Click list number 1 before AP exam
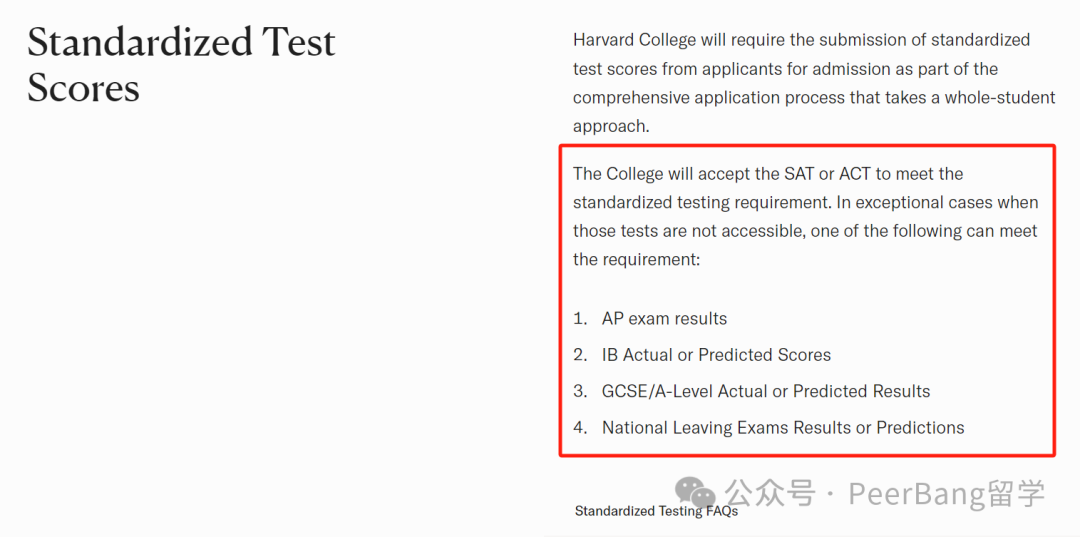 tap(580, 319)
